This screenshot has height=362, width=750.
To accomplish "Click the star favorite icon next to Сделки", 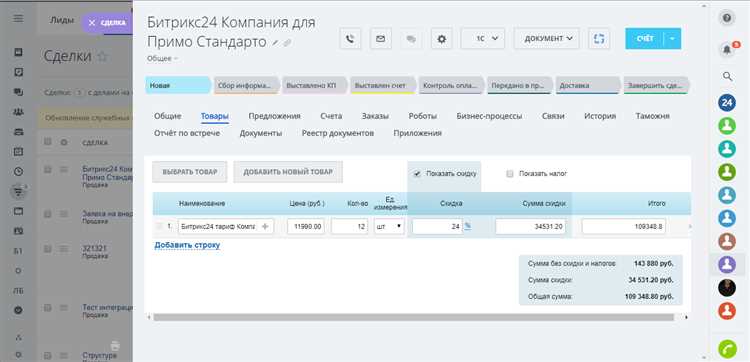I will [102, 56].
